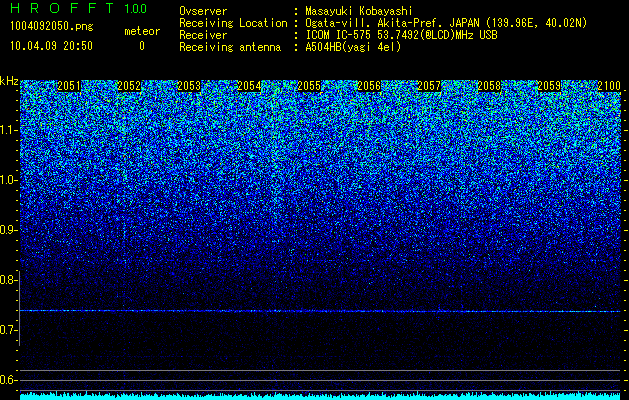Screen dimensions: 629x400
Task: Select the file name 1004092050.png
Action: pos(52,27)
